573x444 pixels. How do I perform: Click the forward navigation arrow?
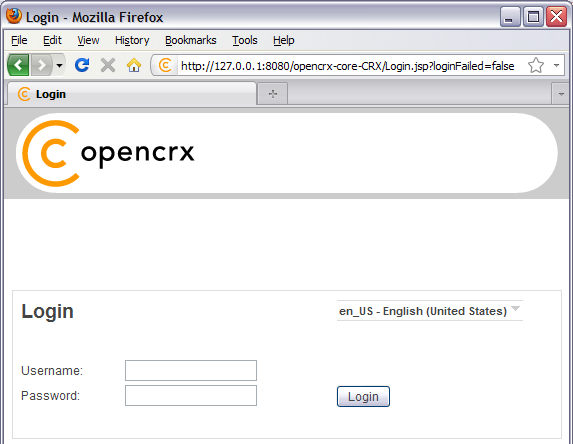[41, 66]
